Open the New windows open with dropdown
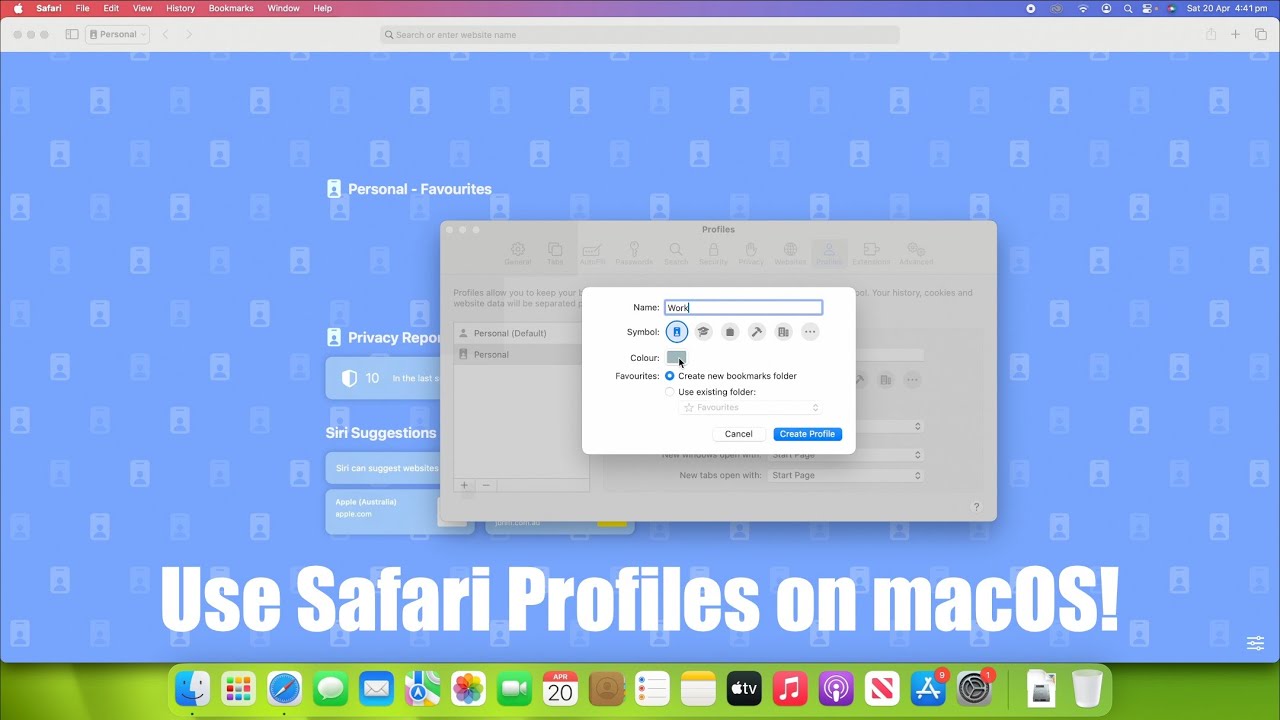This screenshot has width=1280, height=720. (845, 455)
